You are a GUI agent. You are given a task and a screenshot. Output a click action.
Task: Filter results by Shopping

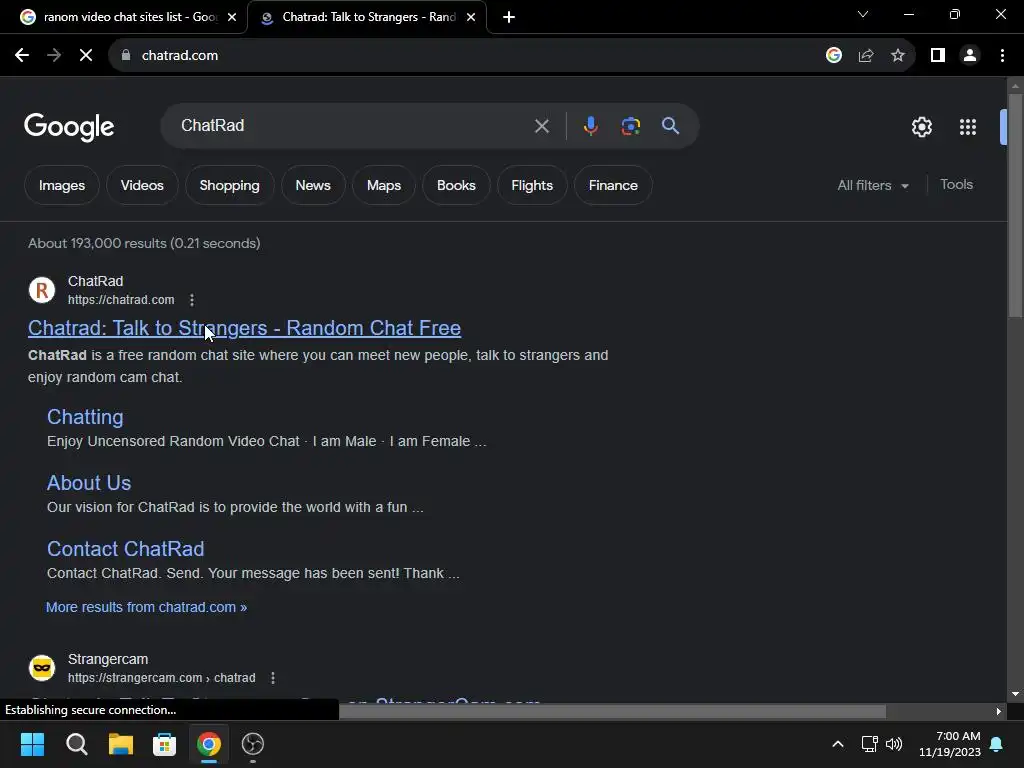point(229,185)
